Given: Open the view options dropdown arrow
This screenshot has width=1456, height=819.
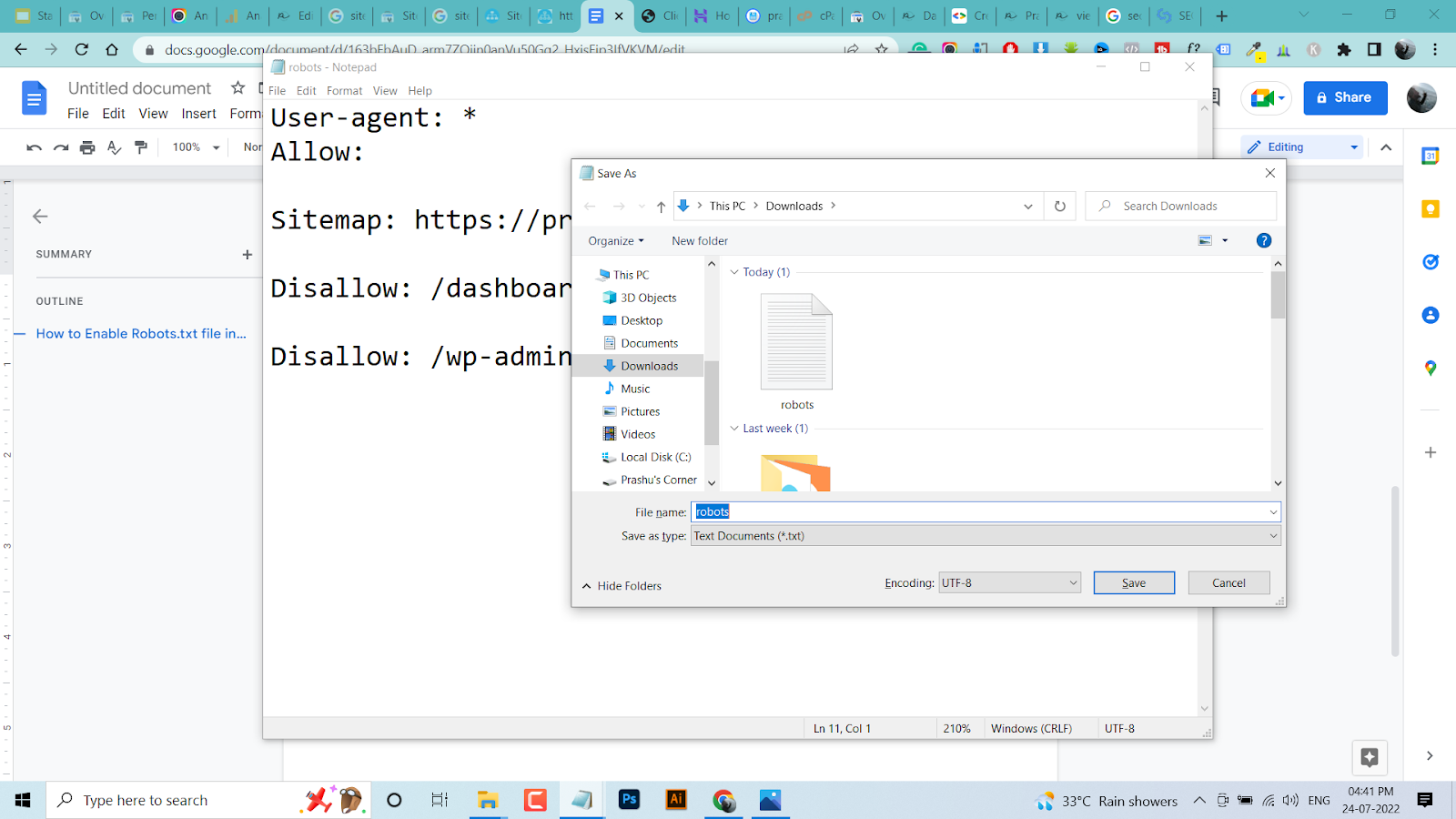Looking at the screenshot, I should point(1225,240).
